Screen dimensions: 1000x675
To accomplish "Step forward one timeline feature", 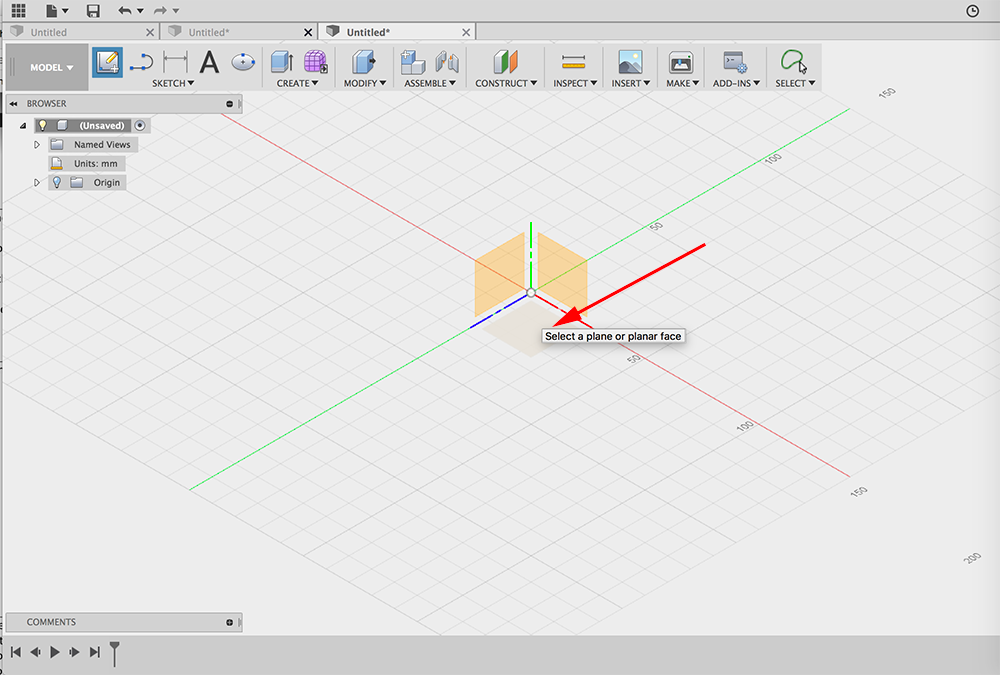I will pos(75,651).
